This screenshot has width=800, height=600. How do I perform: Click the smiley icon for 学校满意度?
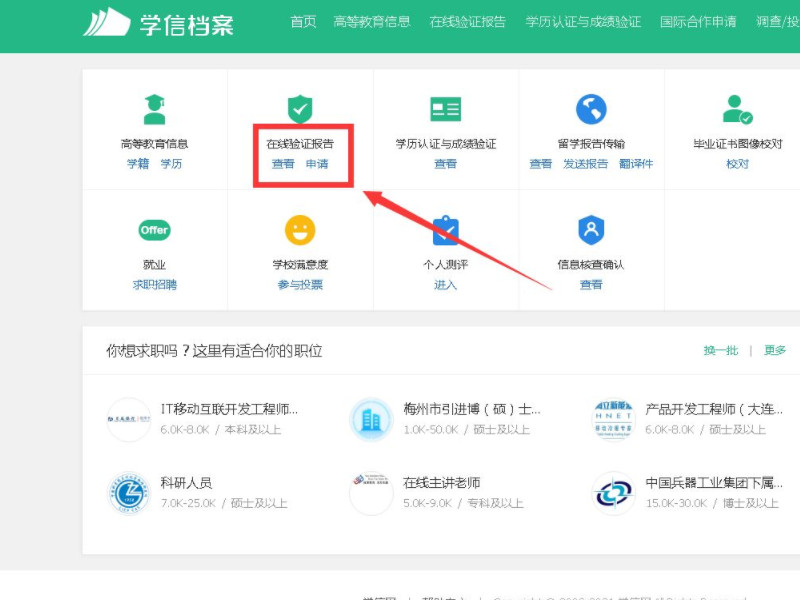[298, 228]
